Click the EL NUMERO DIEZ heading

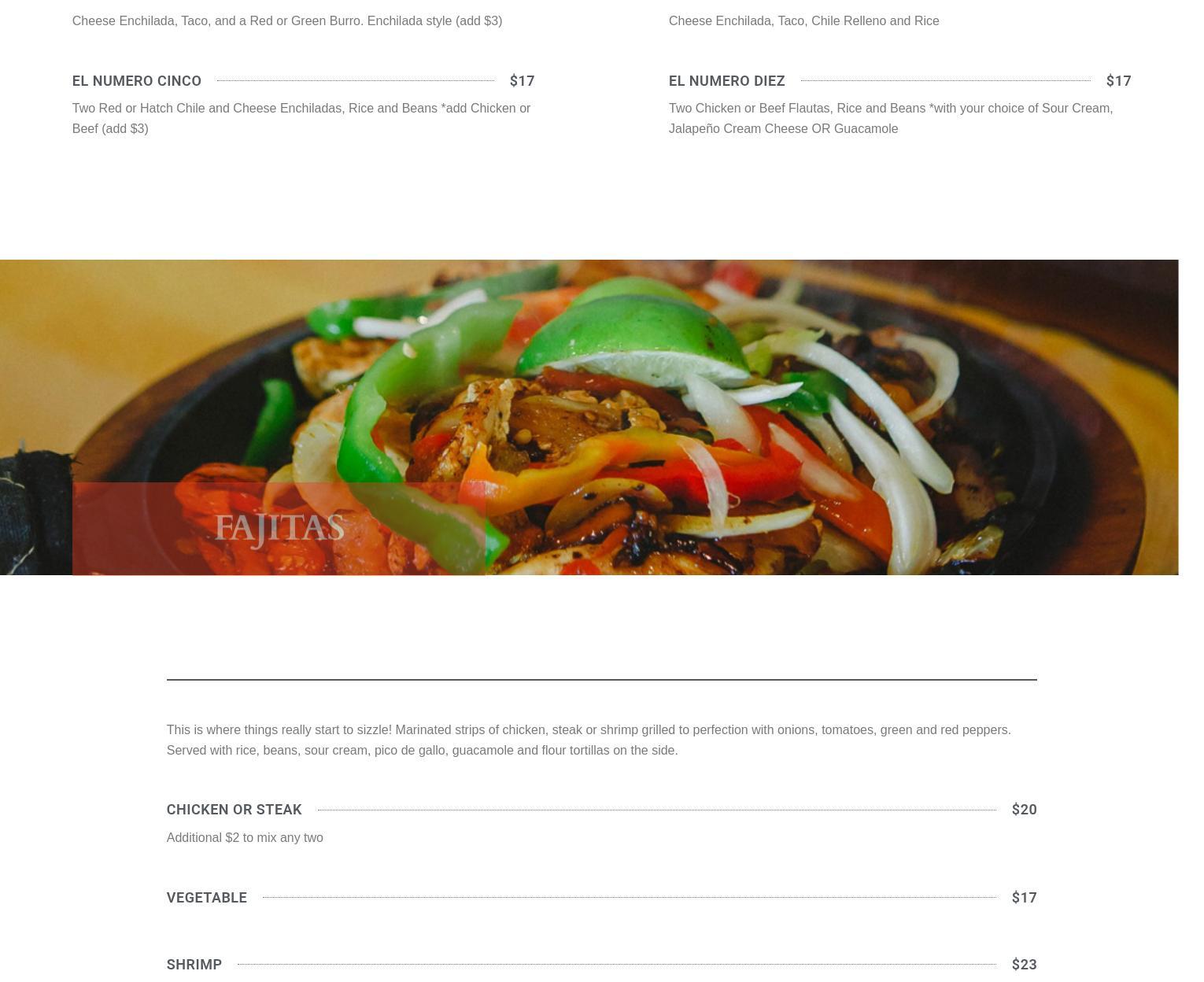726,81
